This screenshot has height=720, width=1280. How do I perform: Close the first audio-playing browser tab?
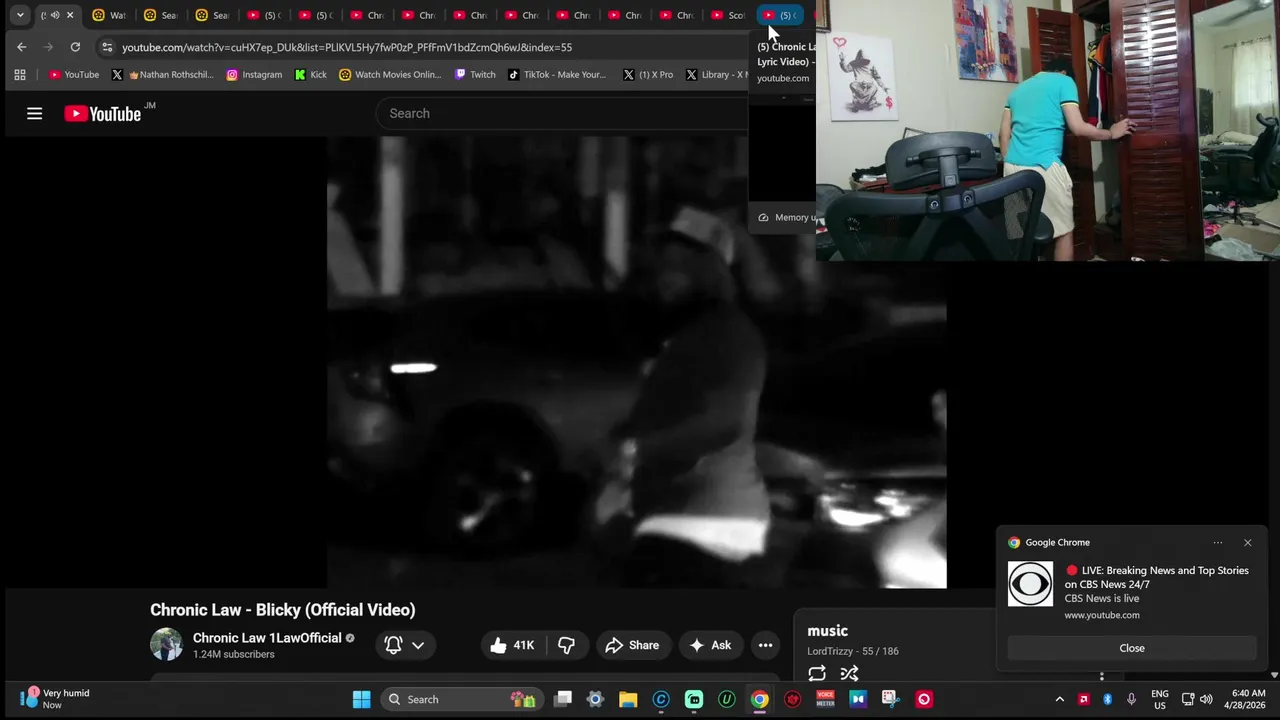[x=70, y=15]
